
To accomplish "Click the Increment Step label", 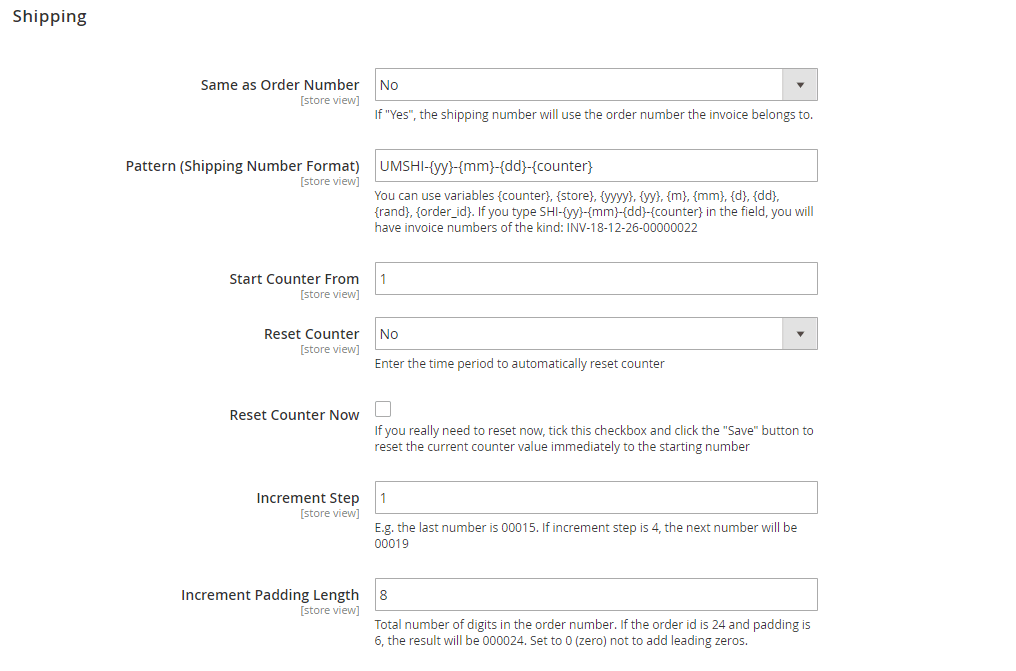I will pyautogui.click(x=307, y=498).
